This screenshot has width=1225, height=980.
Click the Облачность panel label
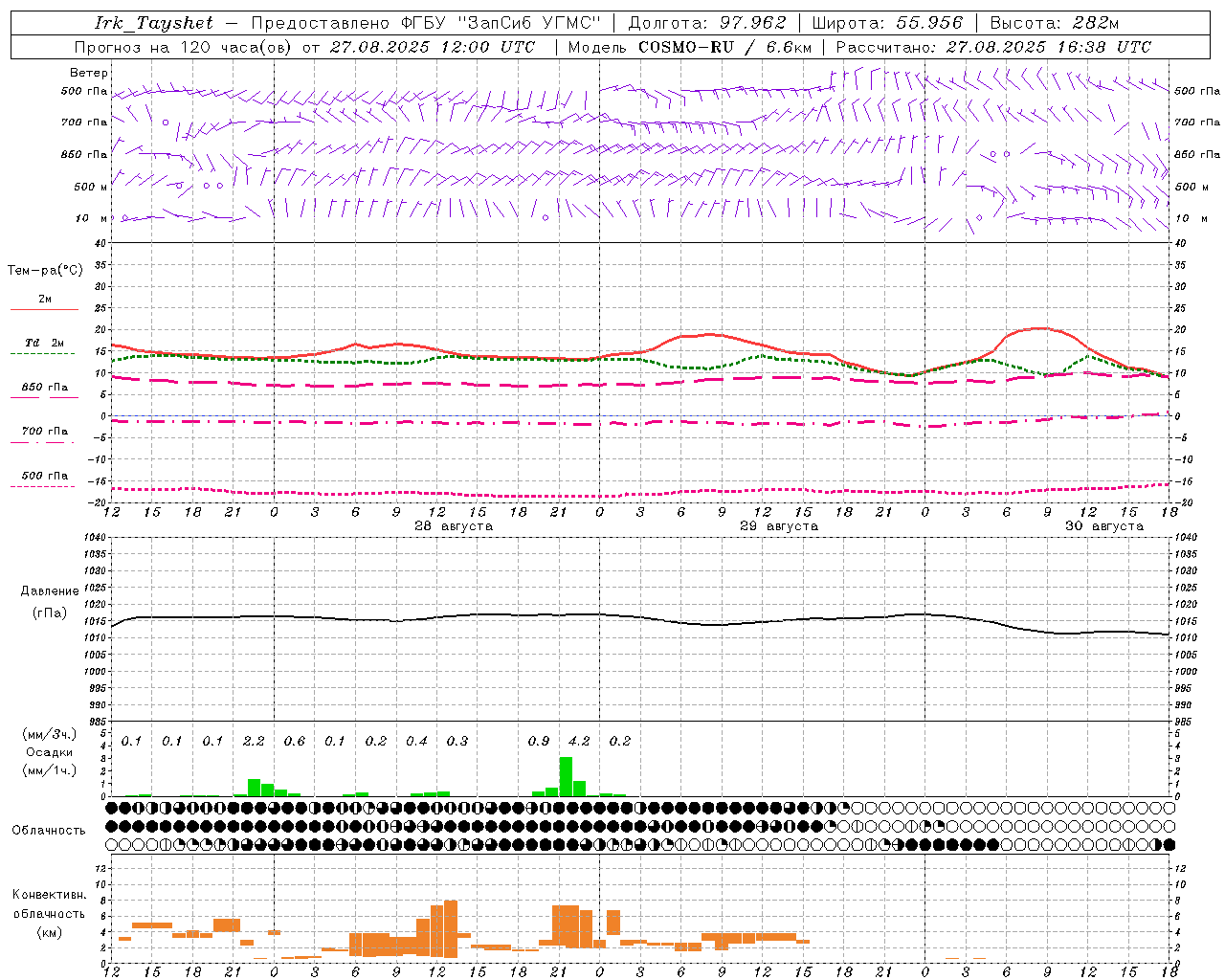(x=49, y=831)
